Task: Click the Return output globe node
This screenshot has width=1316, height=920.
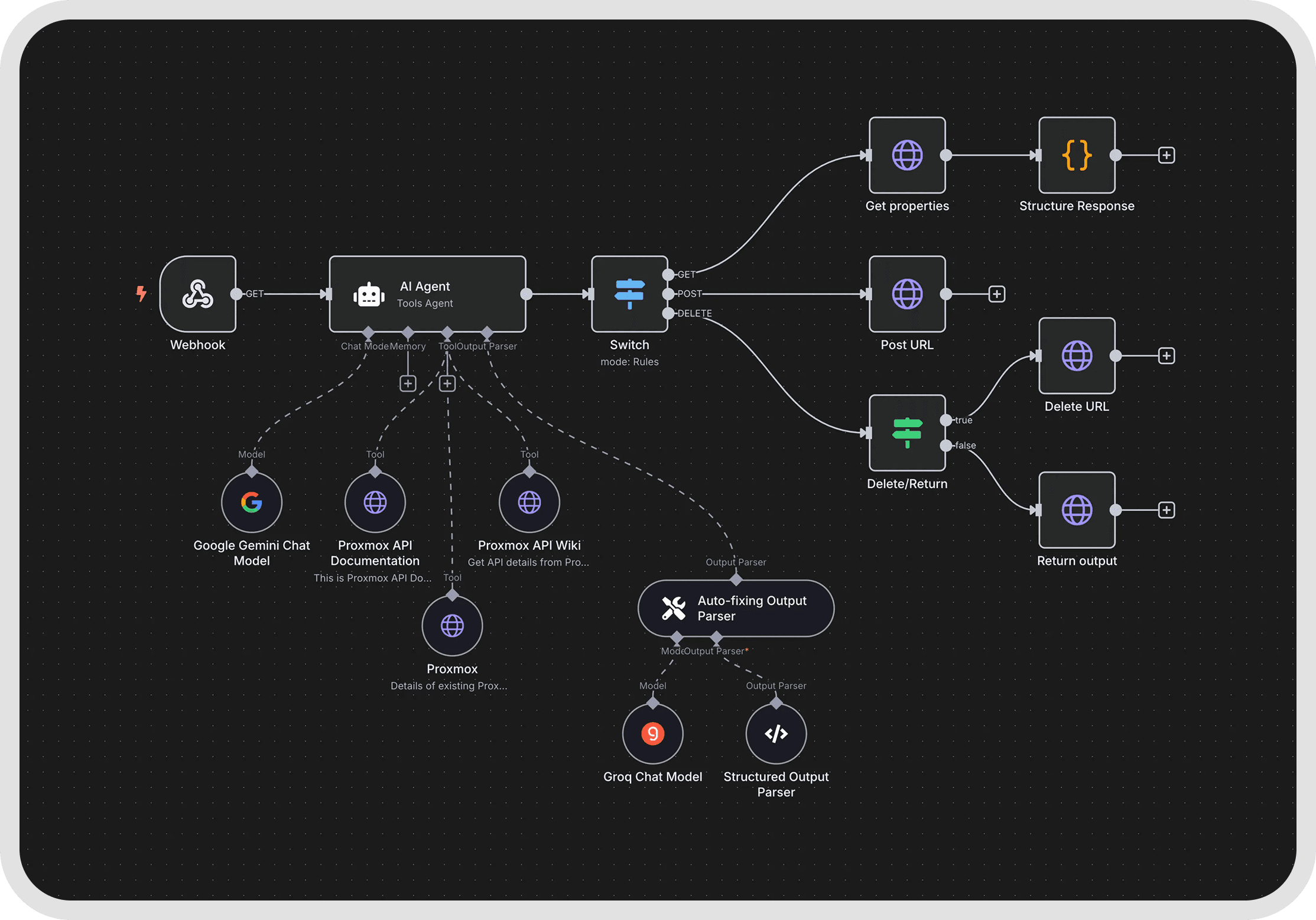Action: tap(1076, 510)
